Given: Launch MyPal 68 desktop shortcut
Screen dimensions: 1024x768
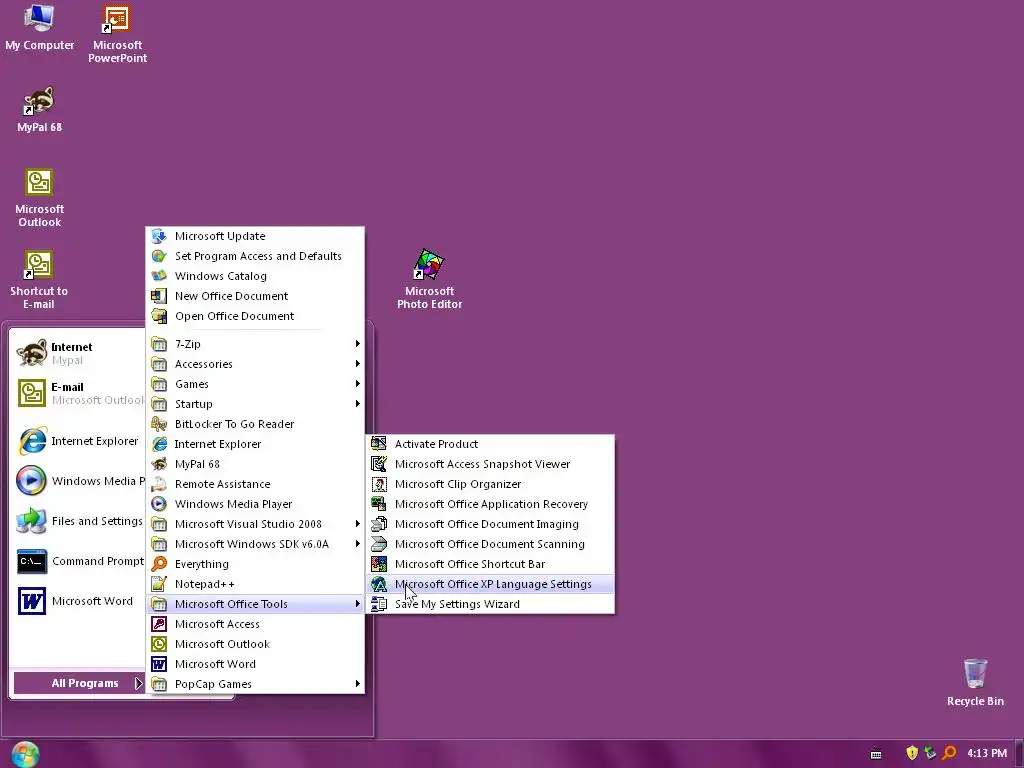Looking at the screenshot, I should (39, 110).
